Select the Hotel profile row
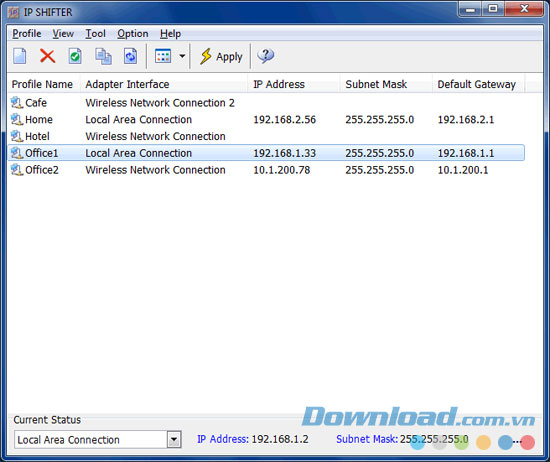 [x=266, y=136]
